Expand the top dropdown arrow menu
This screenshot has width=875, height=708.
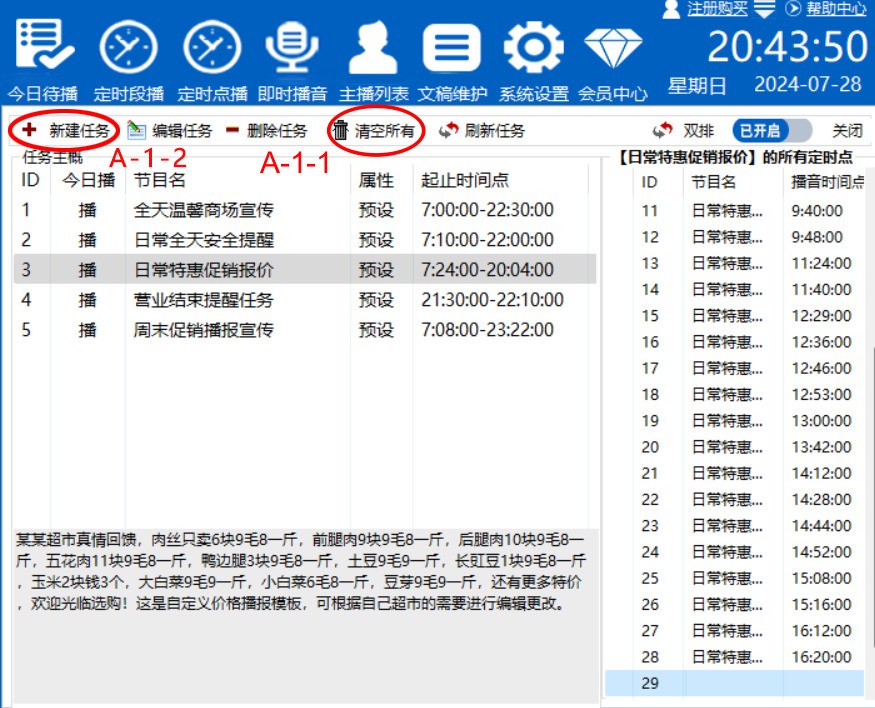tap(765, 9)
